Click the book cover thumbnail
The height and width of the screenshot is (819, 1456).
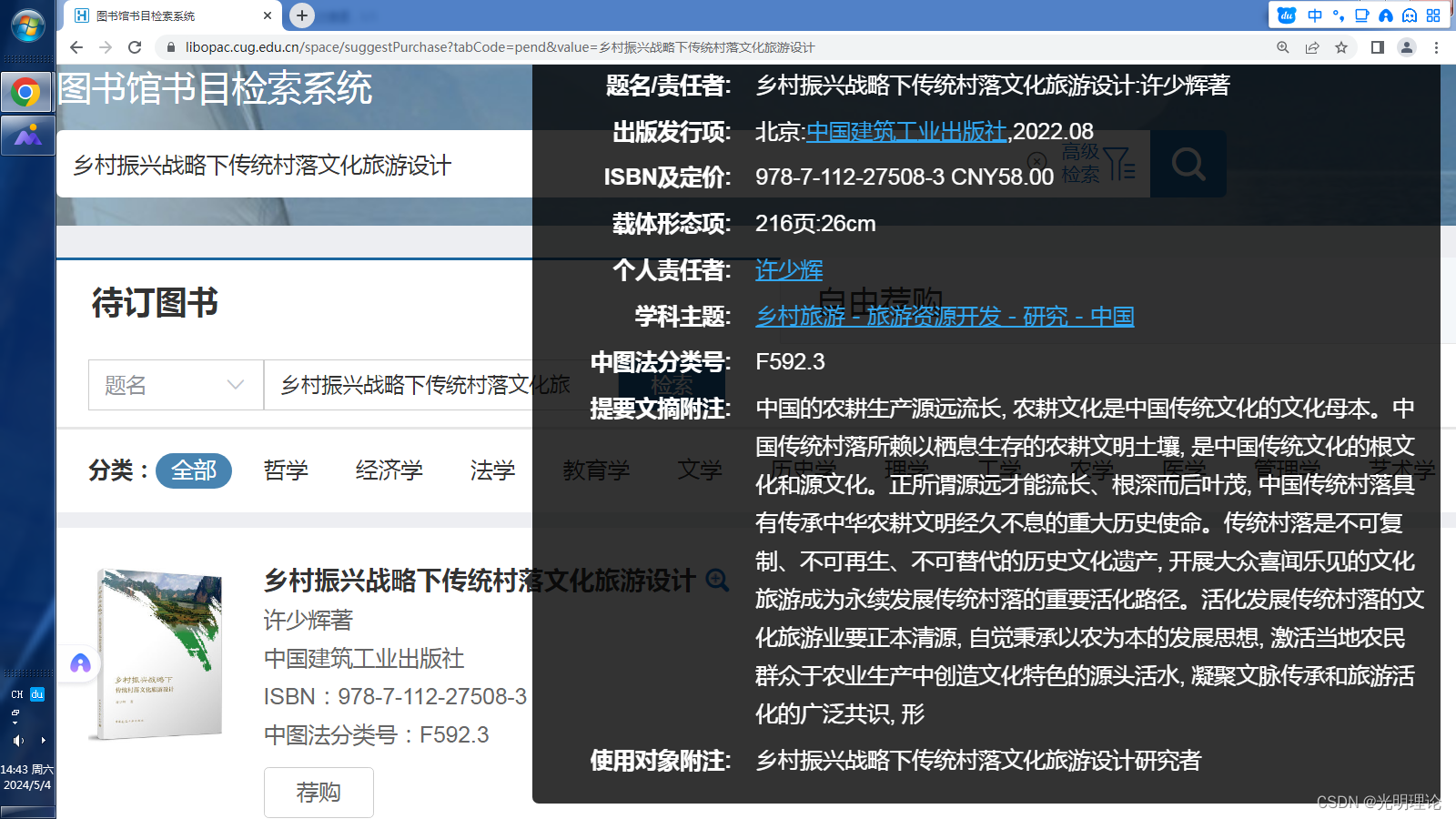point(157,653)
